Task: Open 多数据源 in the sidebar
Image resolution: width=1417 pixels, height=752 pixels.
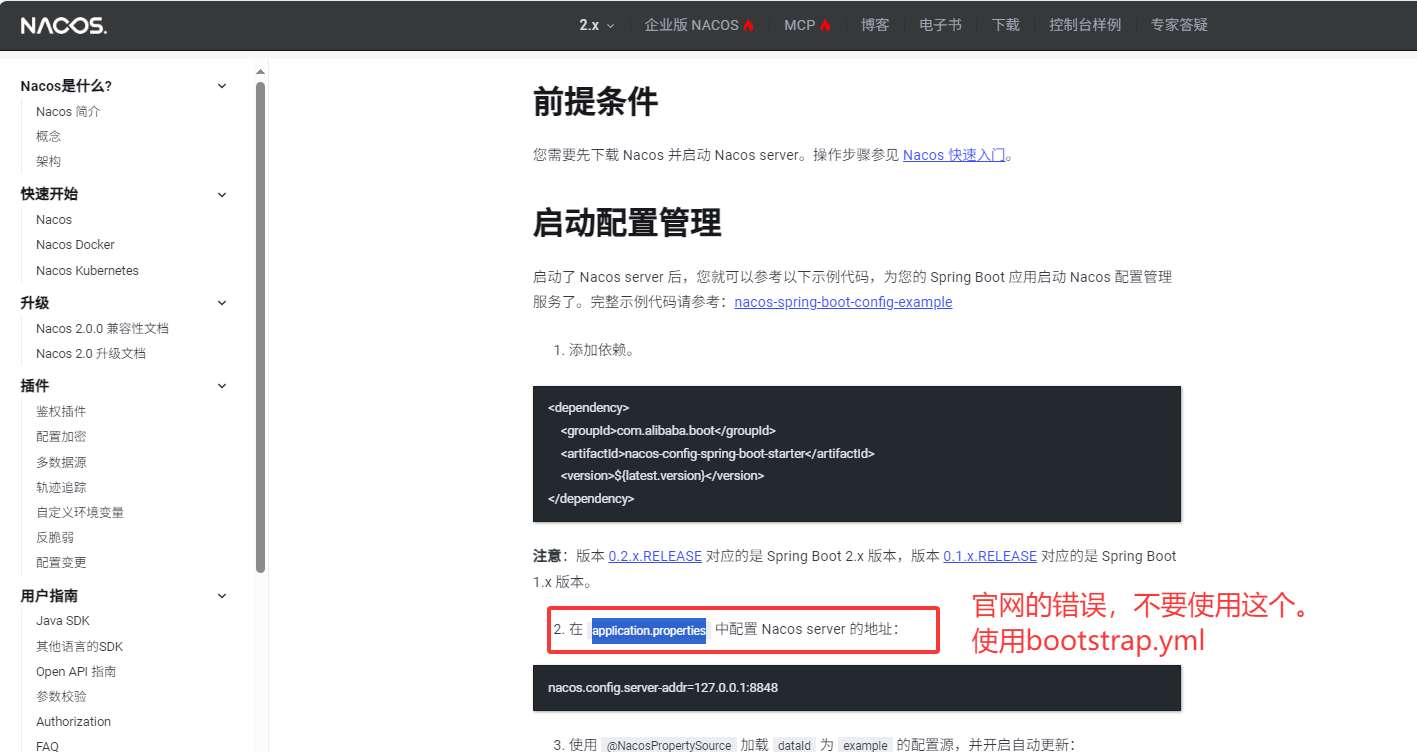Action: click(x=61, y=462)
